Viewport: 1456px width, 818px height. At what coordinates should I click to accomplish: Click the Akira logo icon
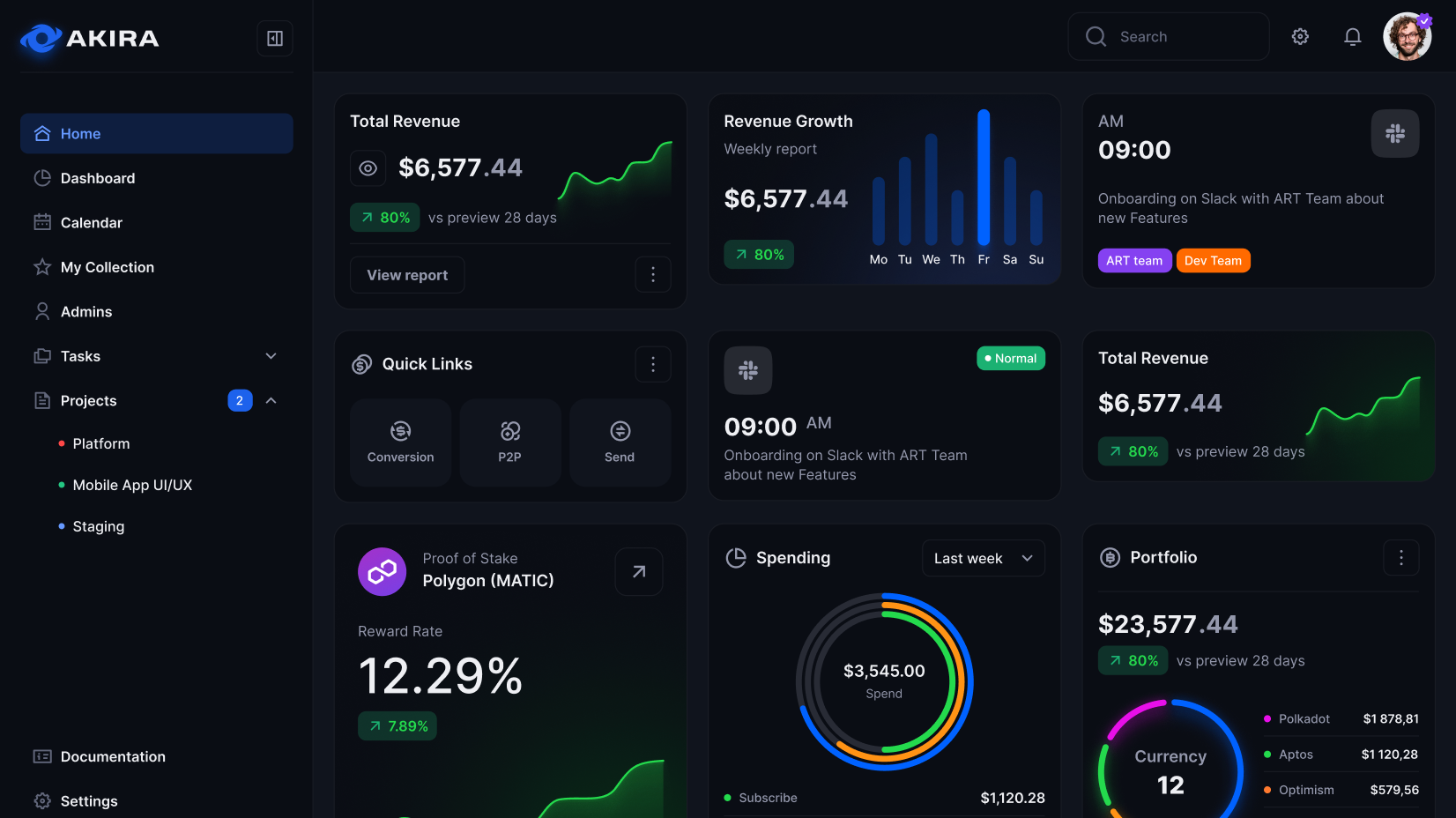click(41, 38)
